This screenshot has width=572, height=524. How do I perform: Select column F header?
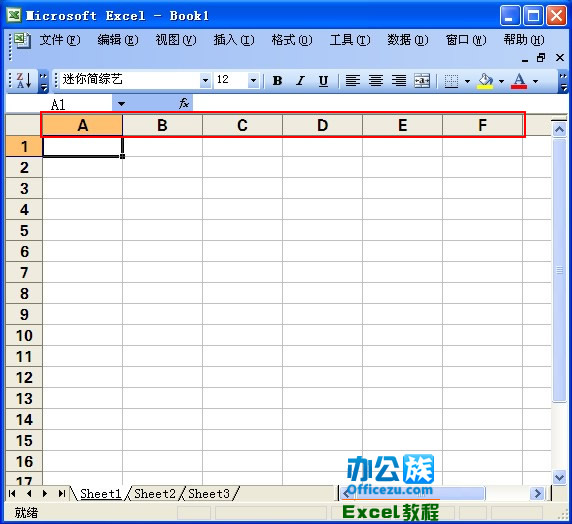tap(482, 125)
